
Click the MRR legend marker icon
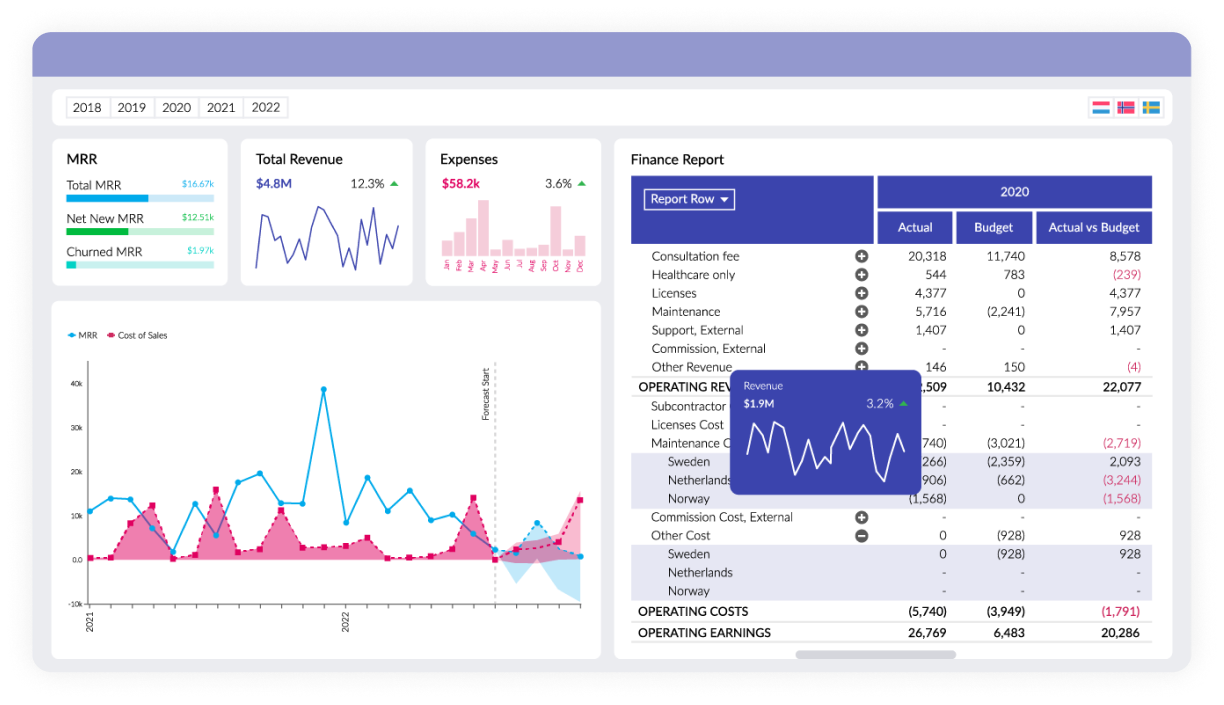(x=71, y=336)
